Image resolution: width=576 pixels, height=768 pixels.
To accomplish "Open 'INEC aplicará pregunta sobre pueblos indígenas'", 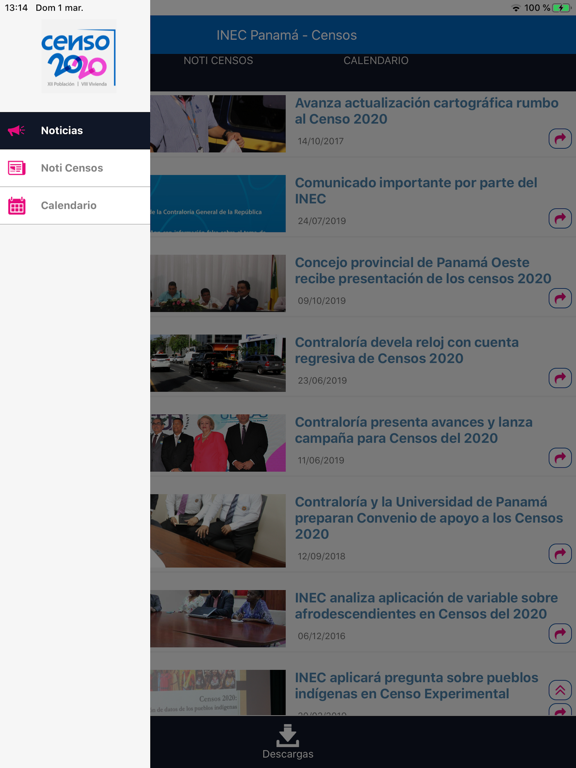I will tap(416, 685).
